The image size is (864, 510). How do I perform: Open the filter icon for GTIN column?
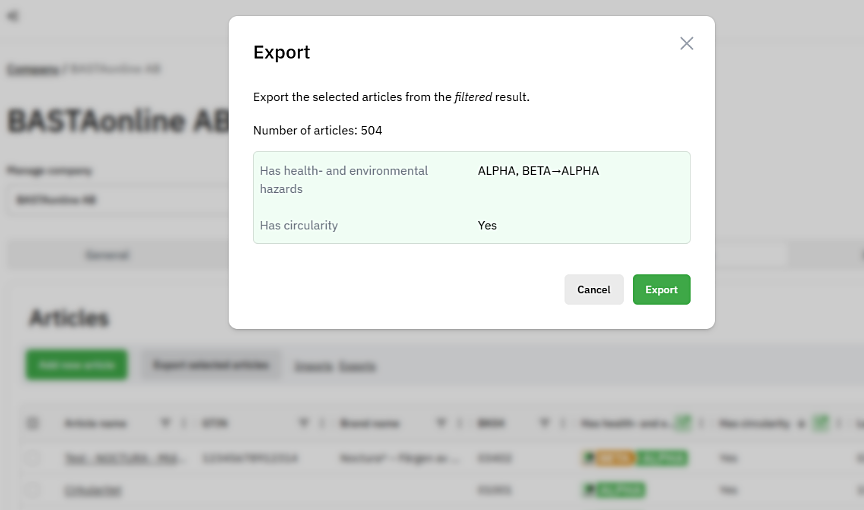click(304, 423)
